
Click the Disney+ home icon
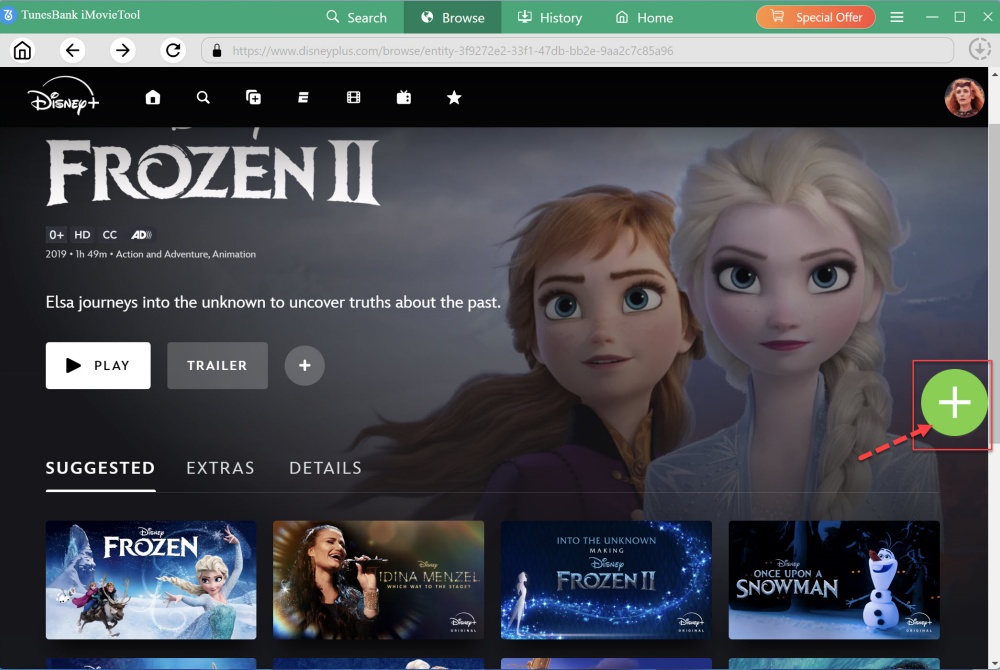(153, 97)
